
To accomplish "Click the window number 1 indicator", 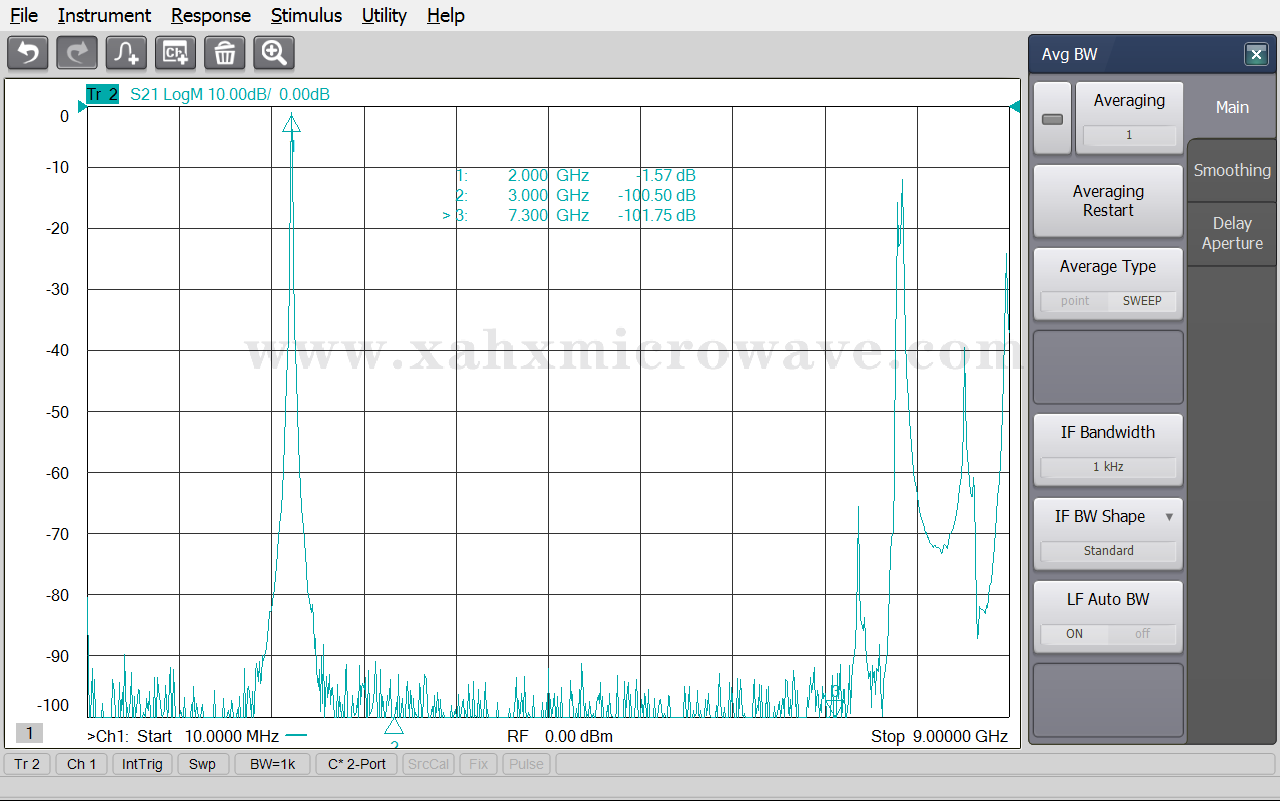I will 29,733.
